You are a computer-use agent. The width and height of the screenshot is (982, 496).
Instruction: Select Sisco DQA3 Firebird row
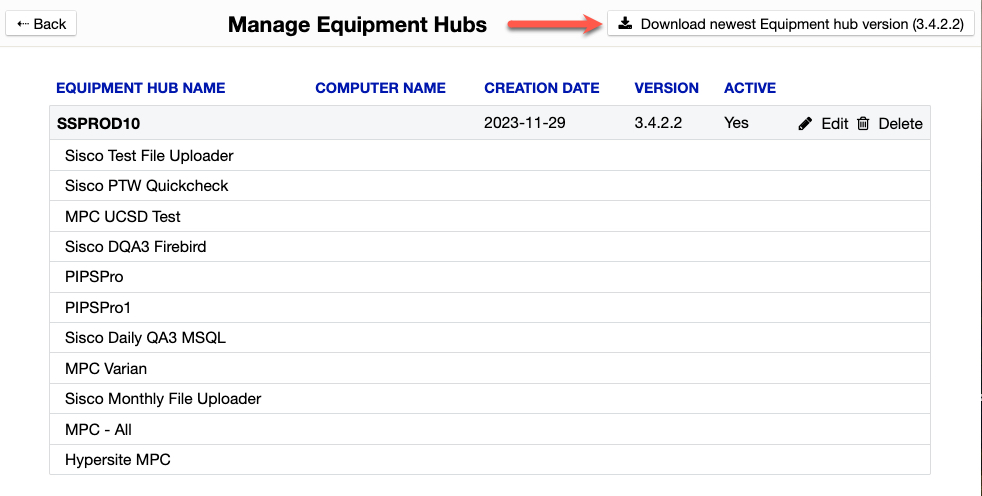tap(135, 246)
